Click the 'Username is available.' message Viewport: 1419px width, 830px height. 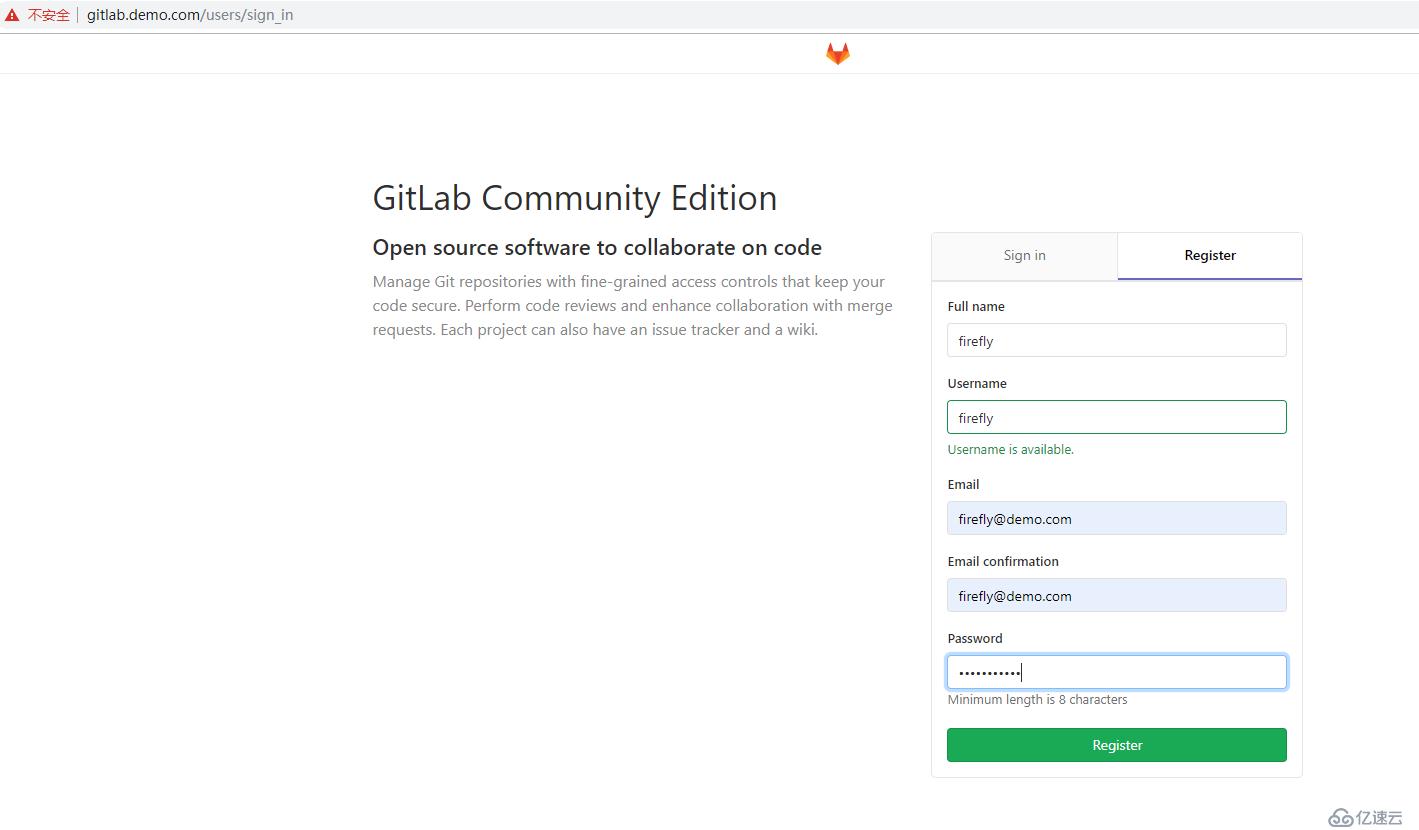[x=1010, y=450]
